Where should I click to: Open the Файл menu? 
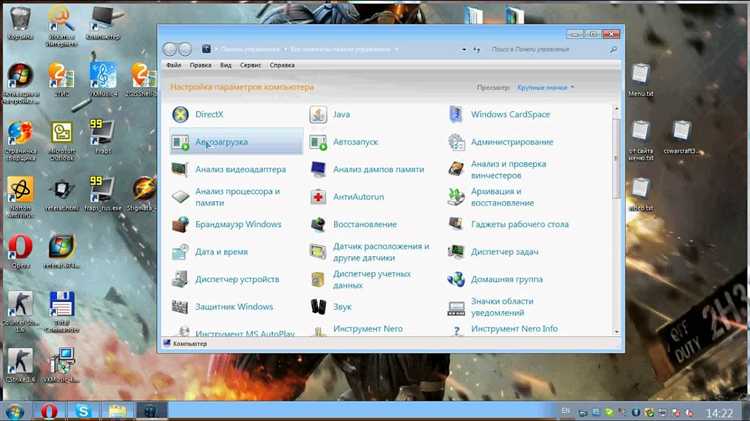click(176, 65)
